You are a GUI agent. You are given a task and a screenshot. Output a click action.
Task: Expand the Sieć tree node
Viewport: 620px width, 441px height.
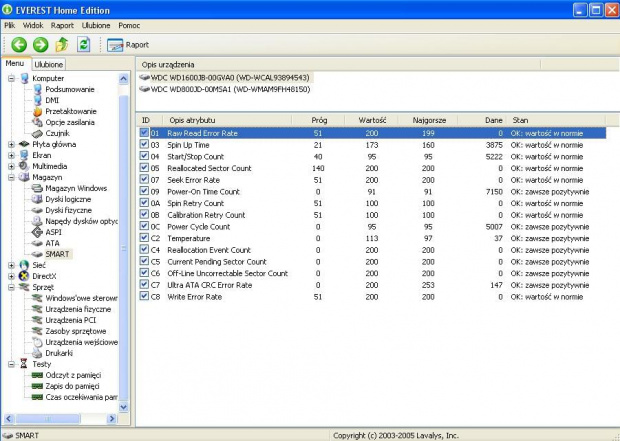point(11,265)
